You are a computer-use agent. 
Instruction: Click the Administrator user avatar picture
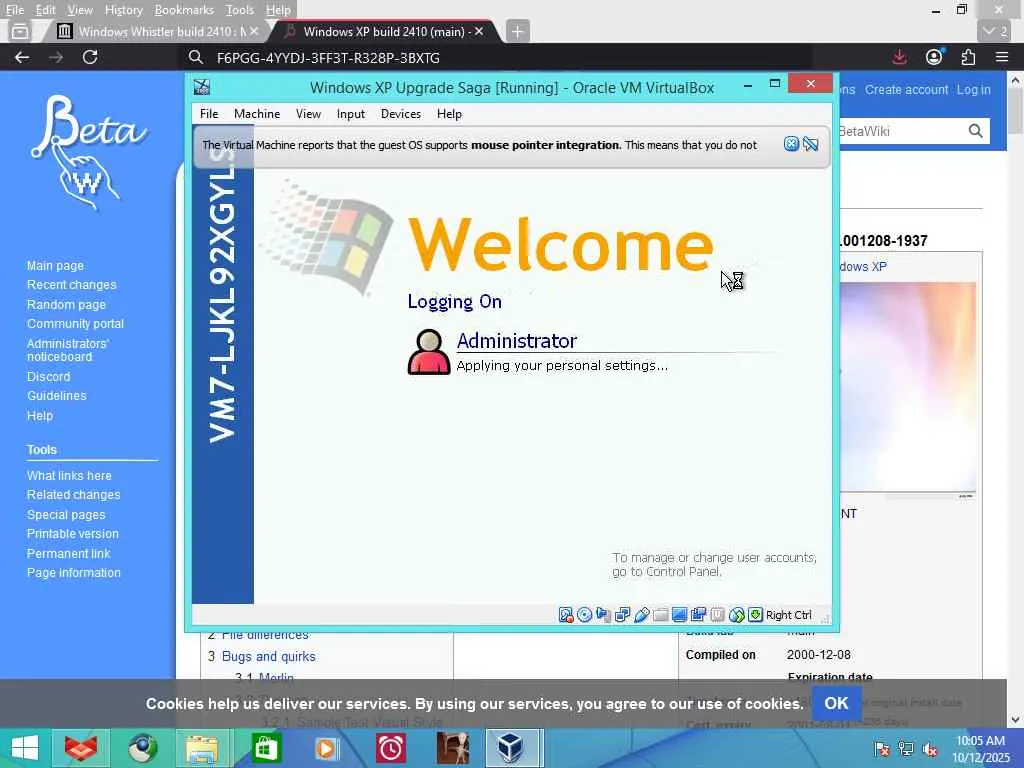[x=429, y=351]
